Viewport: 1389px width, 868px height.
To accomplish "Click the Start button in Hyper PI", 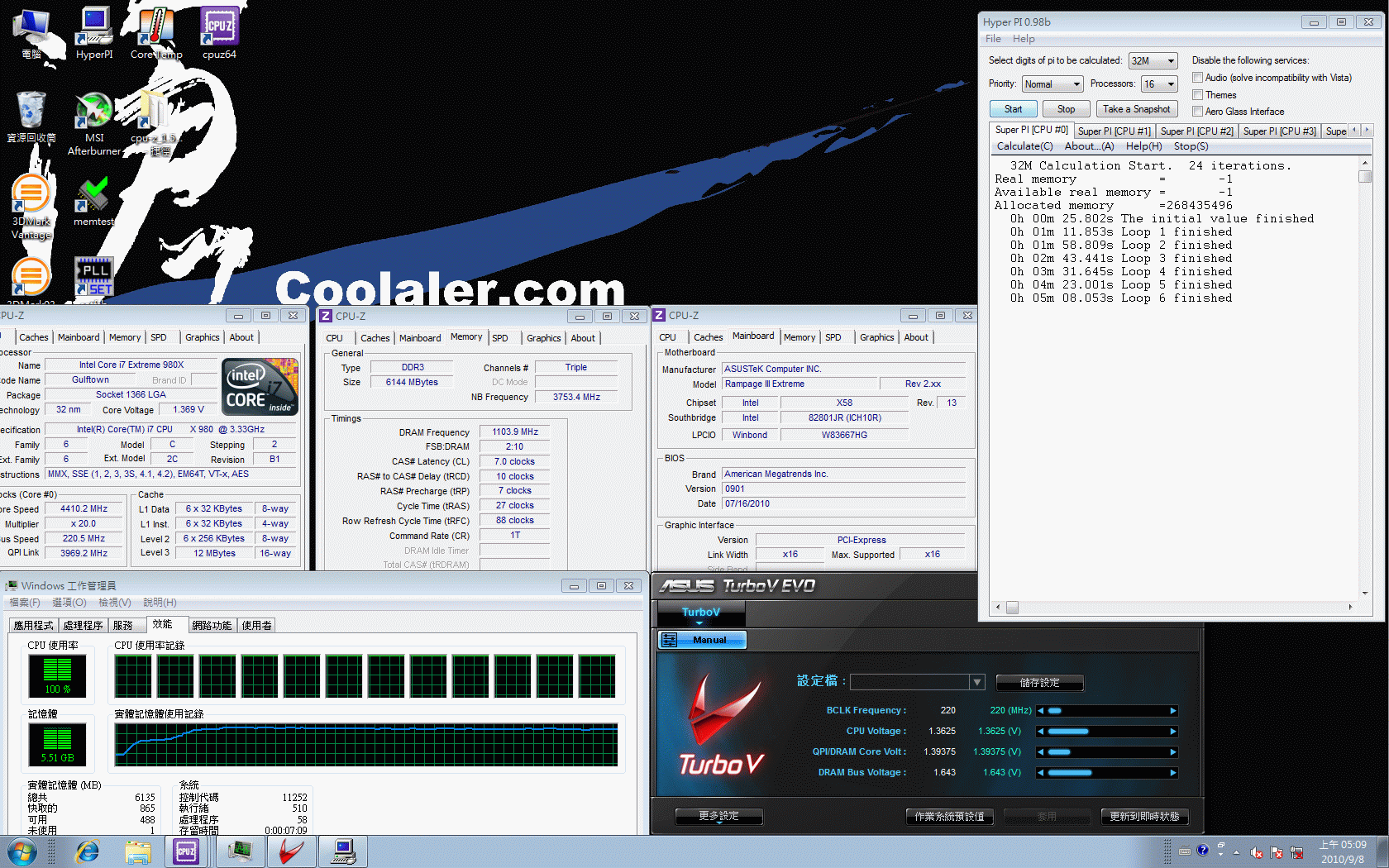I will click(x=1013, y=109).
